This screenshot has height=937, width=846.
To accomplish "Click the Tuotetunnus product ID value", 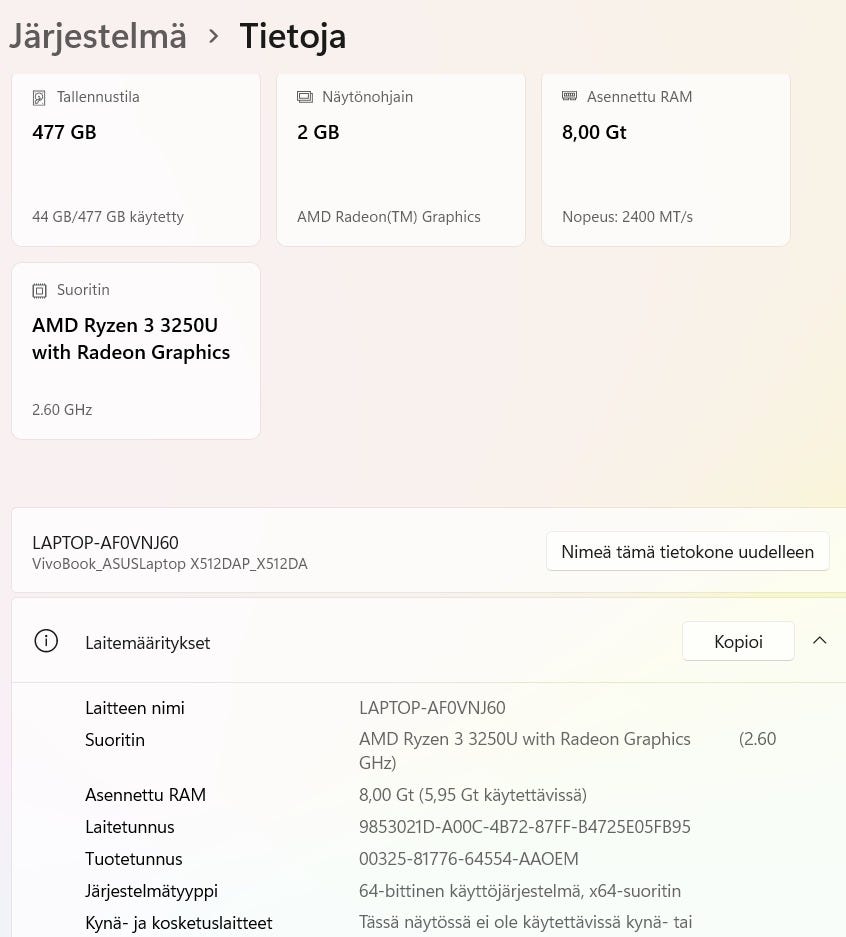I will pyautogui.click(x=468, y=859).
